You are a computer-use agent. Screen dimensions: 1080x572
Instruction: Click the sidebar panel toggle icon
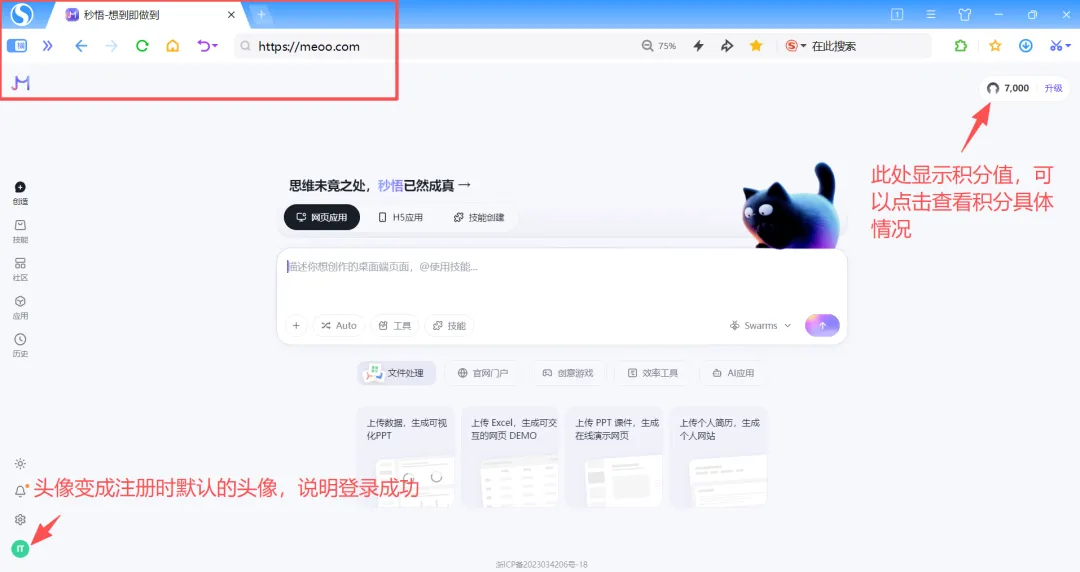point(17,46)
